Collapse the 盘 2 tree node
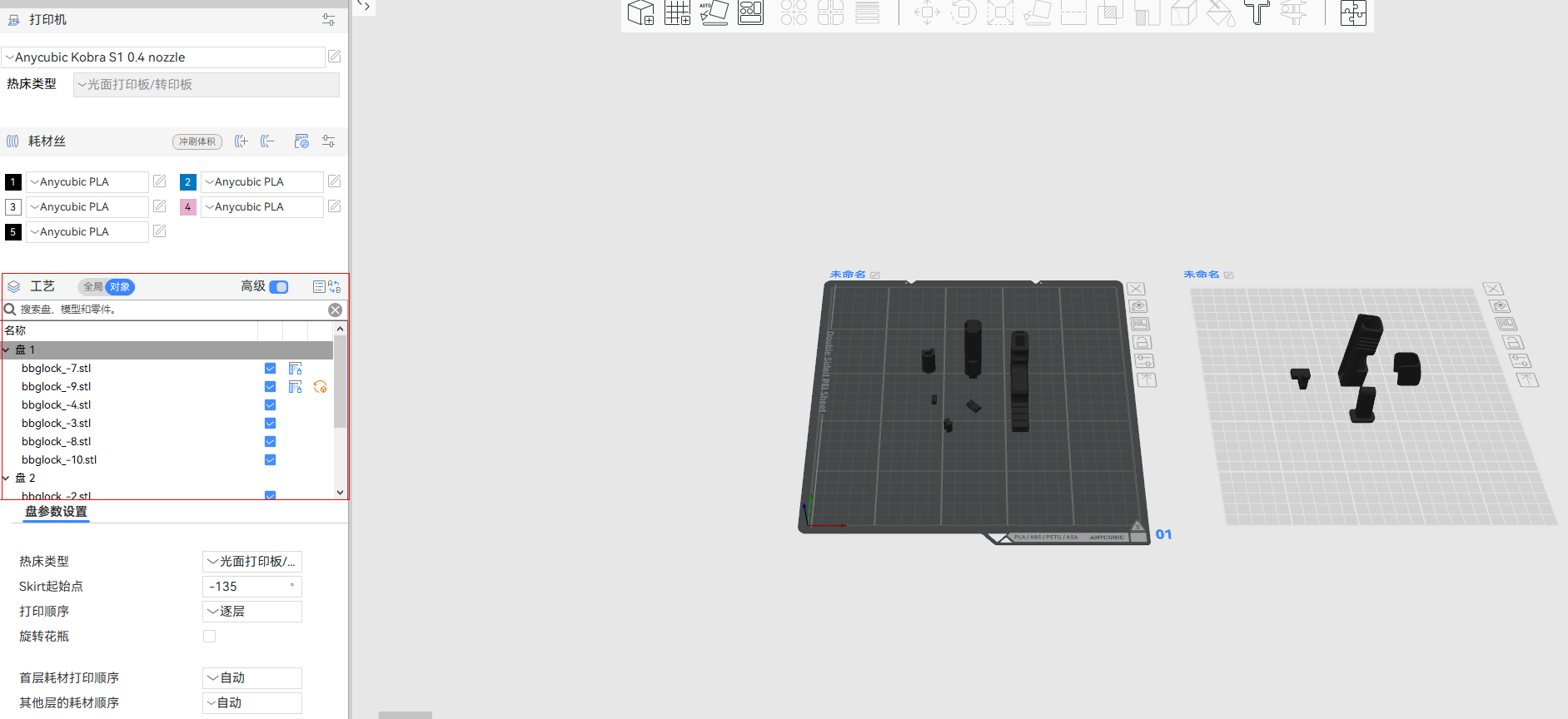Image resolution: width=1568 pixels, height=719 pixels. coord(7,479)
